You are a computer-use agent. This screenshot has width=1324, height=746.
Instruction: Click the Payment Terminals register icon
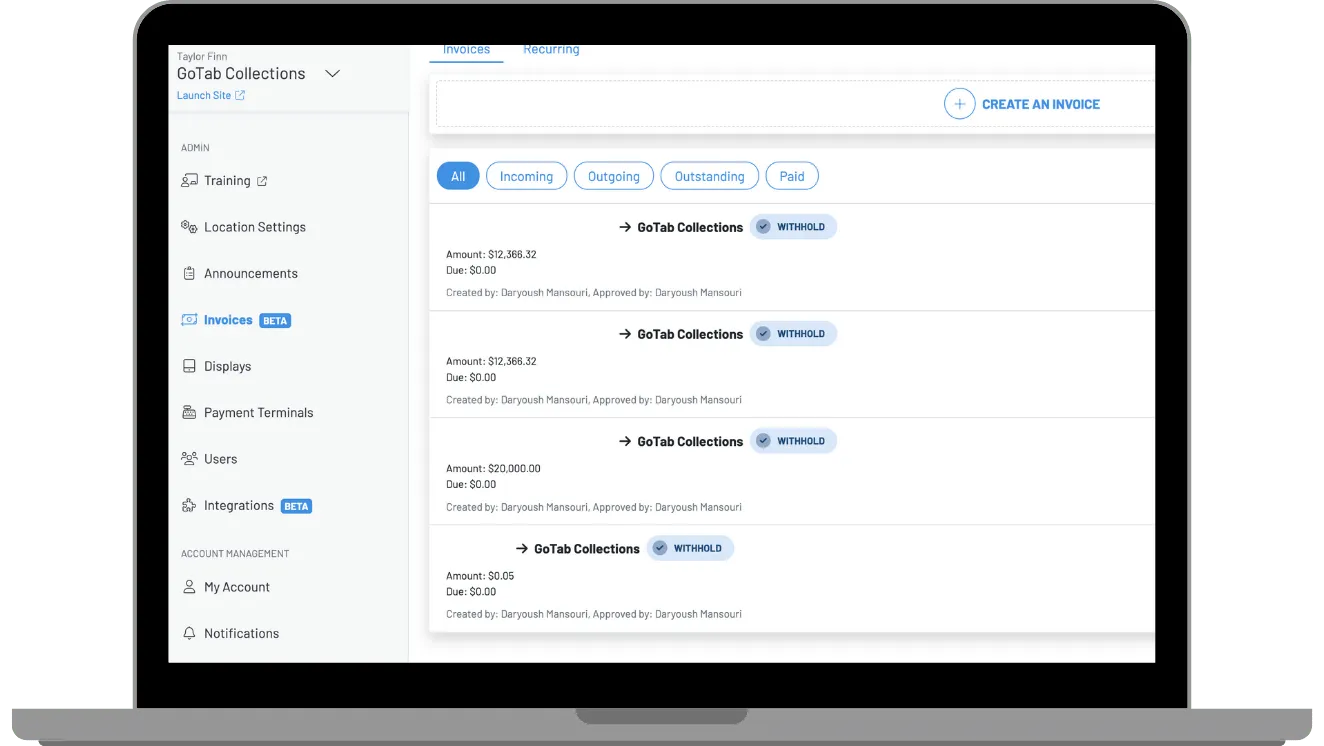click(189, 413)
